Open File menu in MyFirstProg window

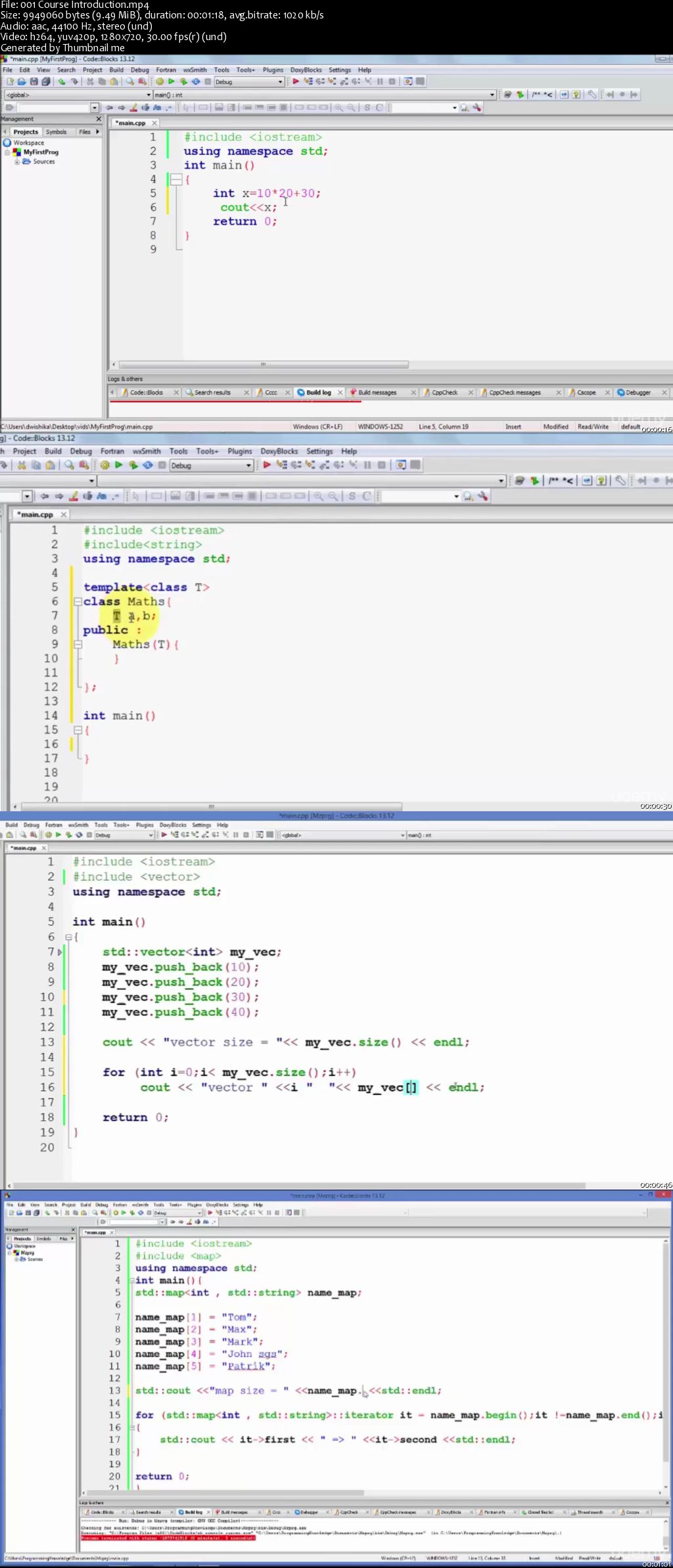[7, 70]
